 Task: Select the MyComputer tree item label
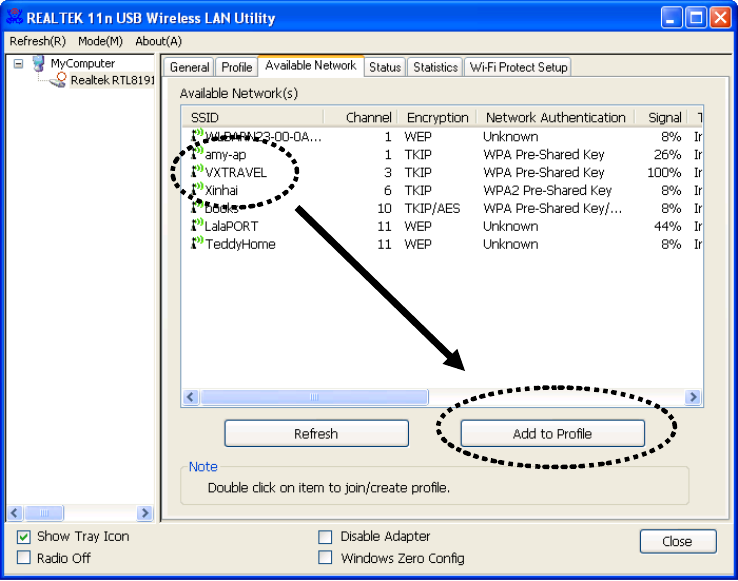[x=83, y=63]
